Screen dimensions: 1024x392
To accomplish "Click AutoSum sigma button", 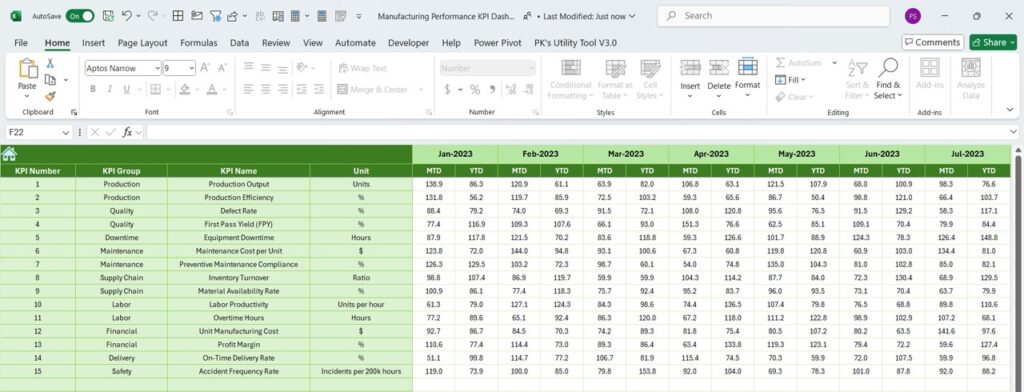I will [798, 63].
